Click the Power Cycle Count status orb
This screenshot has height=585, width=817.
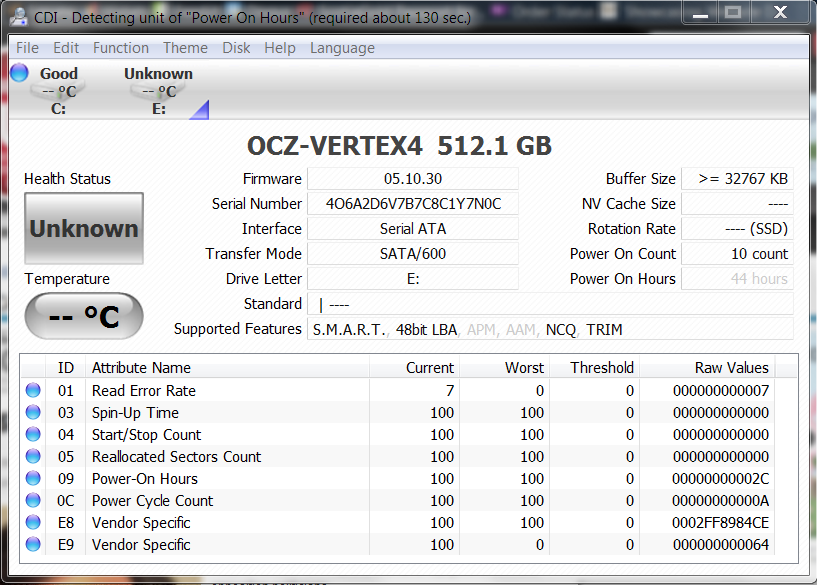[x=34, y=501]
